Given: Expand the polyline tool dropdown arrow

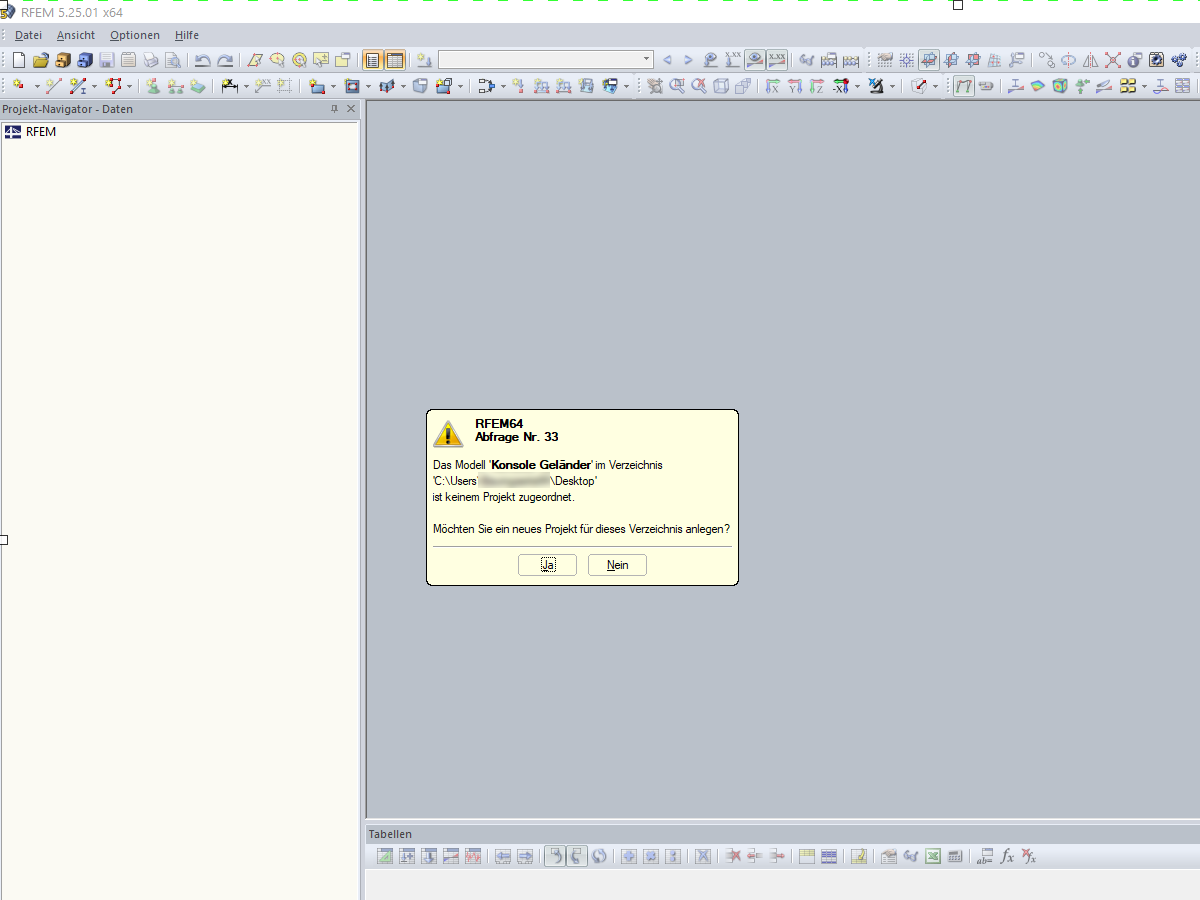Looking at the screenshot, I should coord(129,86).
